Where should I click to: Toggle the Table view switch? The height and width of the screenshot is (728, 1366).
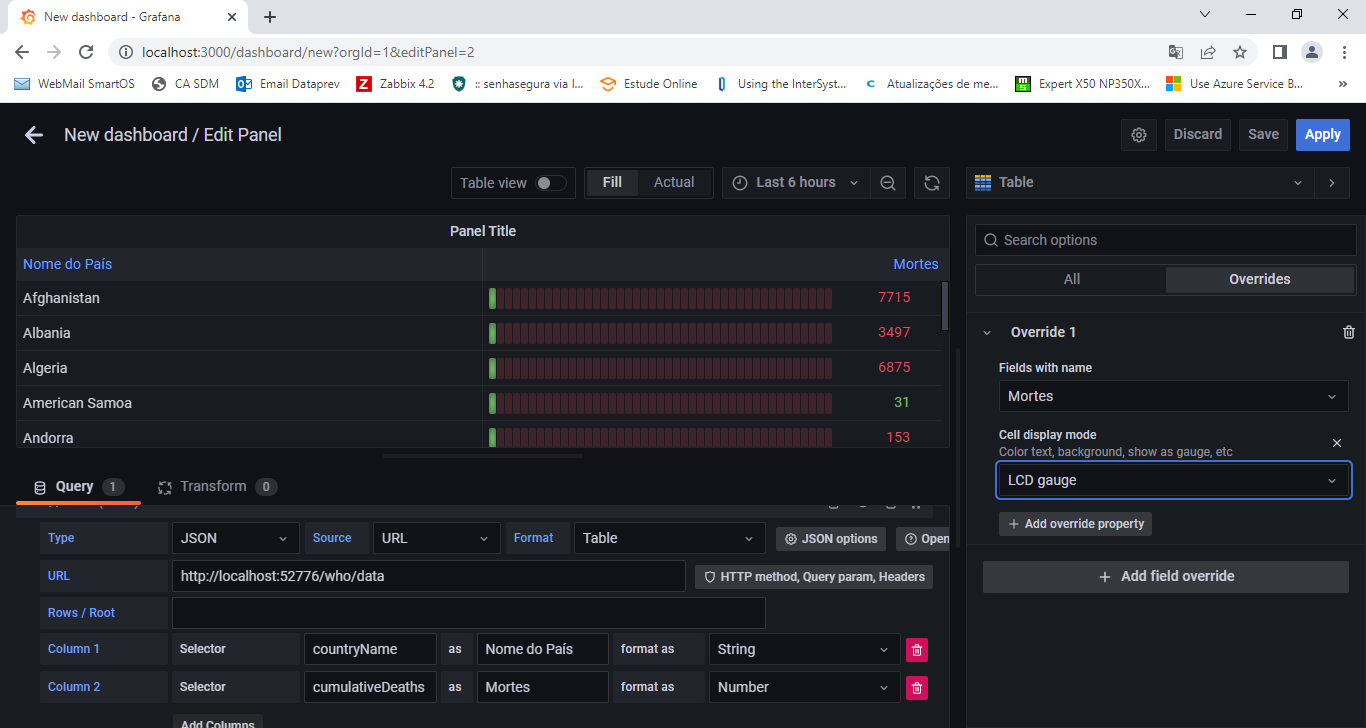[551, 183]
